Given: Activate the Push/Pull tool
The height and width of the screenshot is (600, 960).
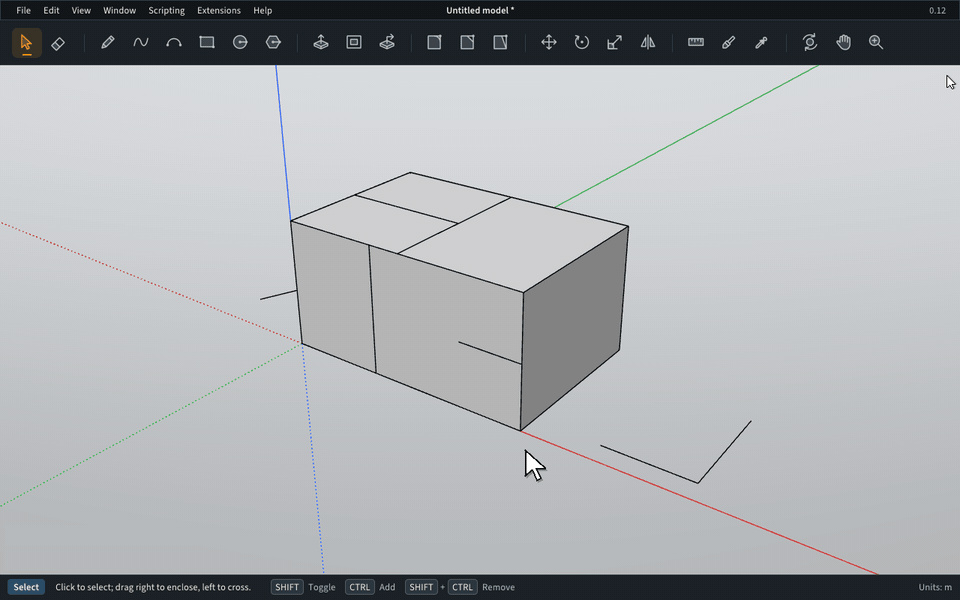Looking at the screenshot, I should click(x=321, y=42).
